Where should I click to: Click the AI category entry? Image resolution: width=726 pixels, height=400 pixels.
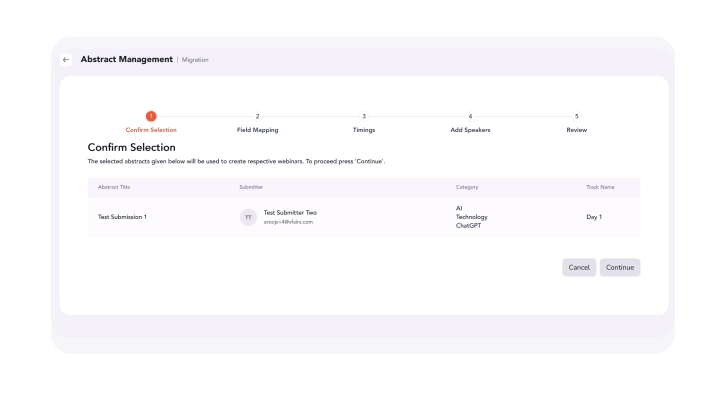click(x=459, y=208)
